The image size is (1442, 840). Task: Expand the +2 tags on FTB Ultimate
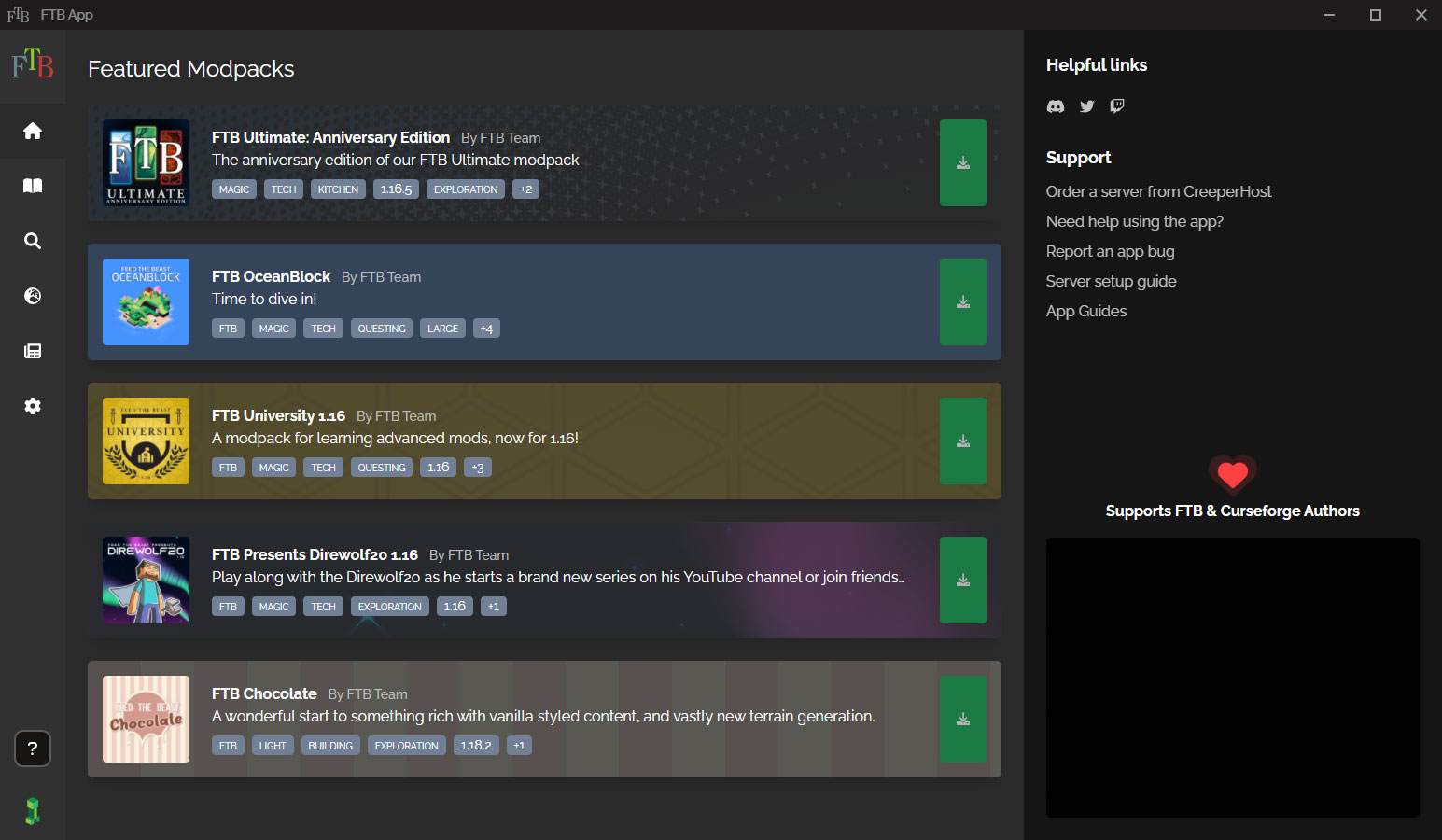pyautogui.click(x=525, y=189)
